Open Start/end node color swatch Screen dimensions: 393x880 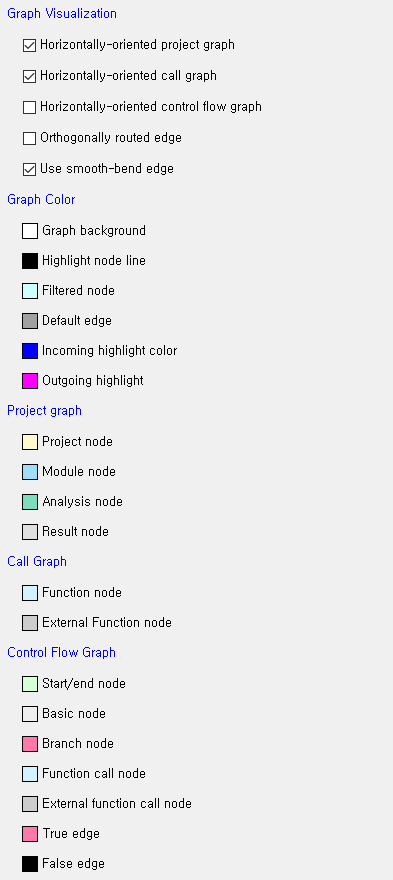(30, 684)
